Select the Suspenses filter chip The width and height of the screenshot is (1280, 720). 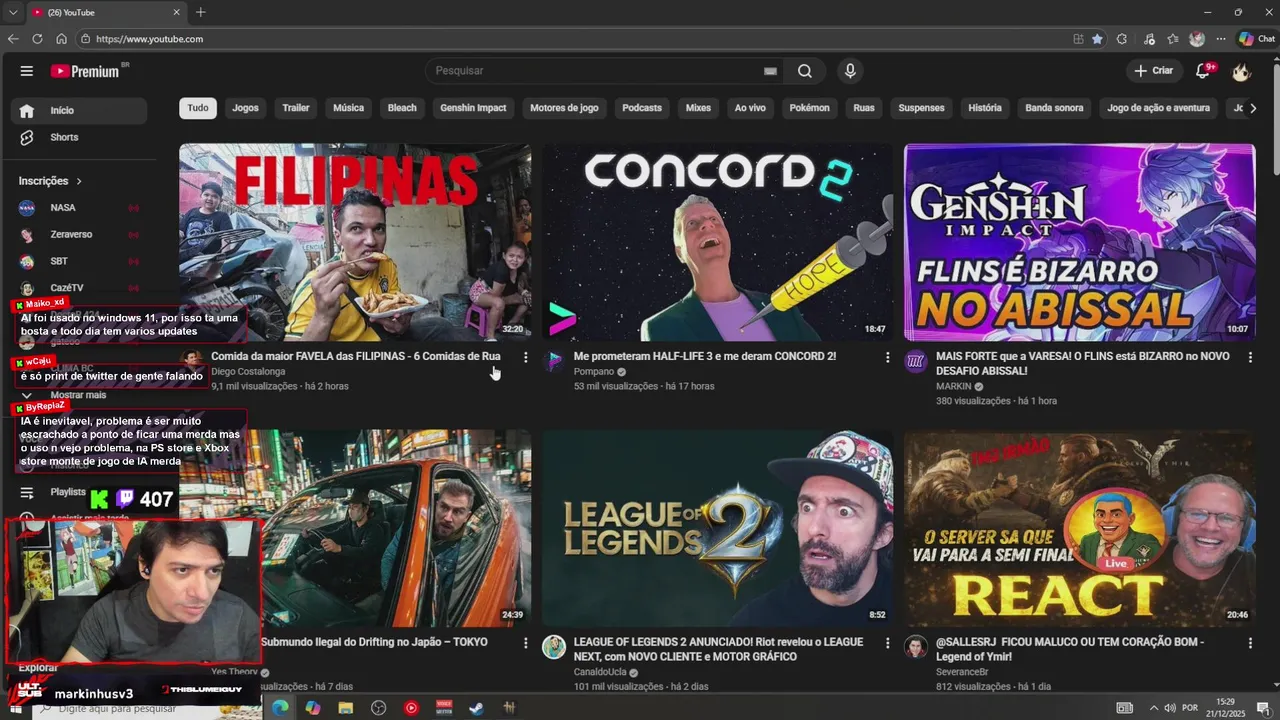tap(921, 108)
